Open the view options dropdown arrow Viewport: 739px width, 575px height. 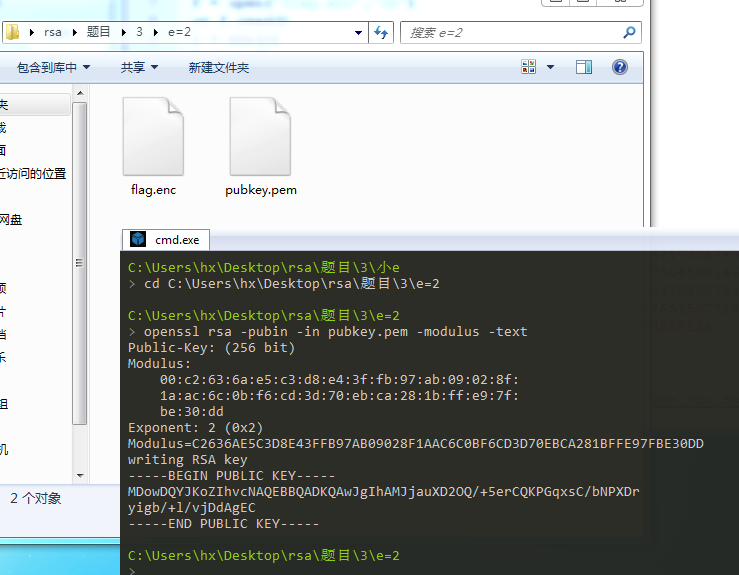click(550, 67)
